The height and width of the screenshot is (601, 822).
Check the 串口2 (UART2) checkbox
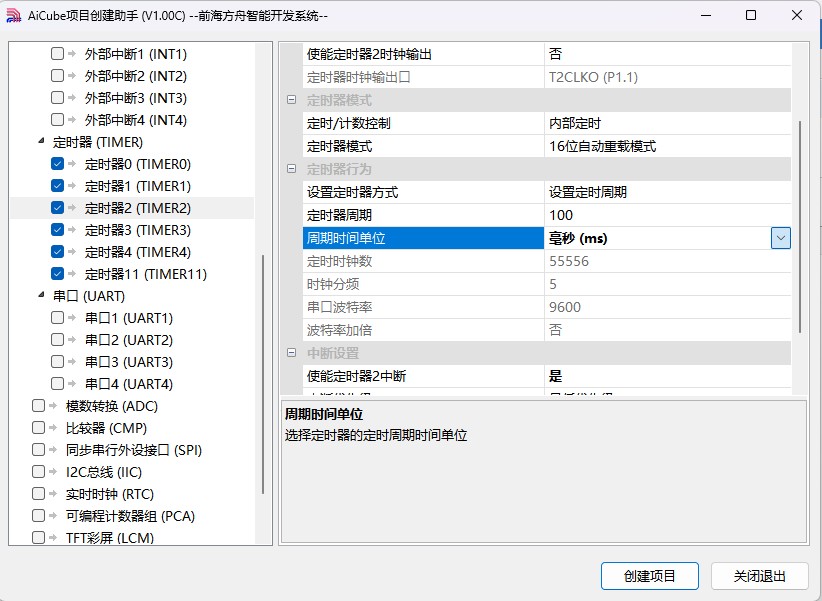pos(58,340)
